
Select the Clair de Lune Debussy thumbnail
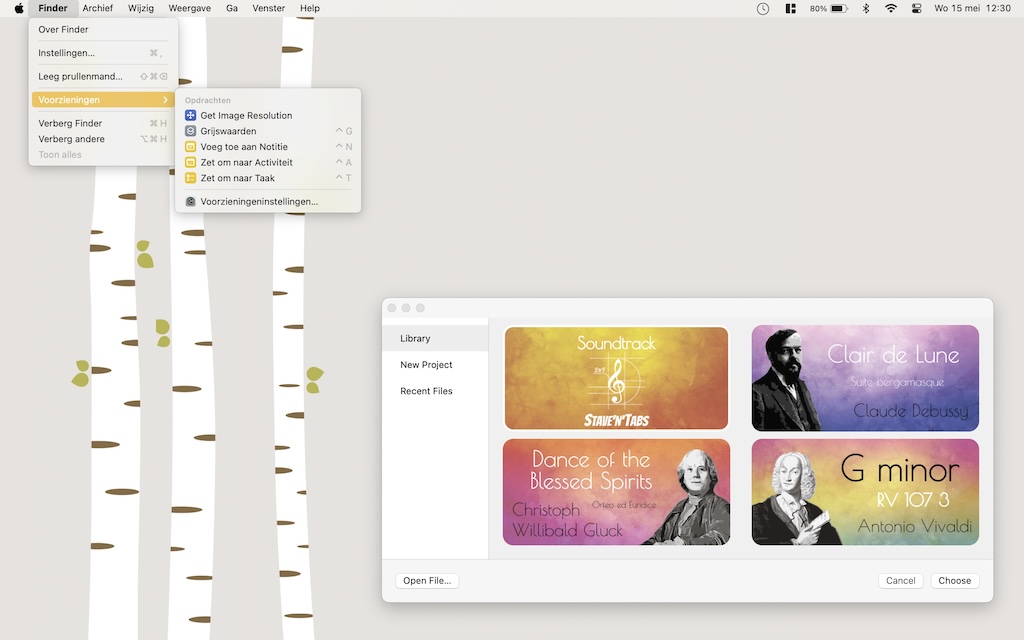pos(865,378)
